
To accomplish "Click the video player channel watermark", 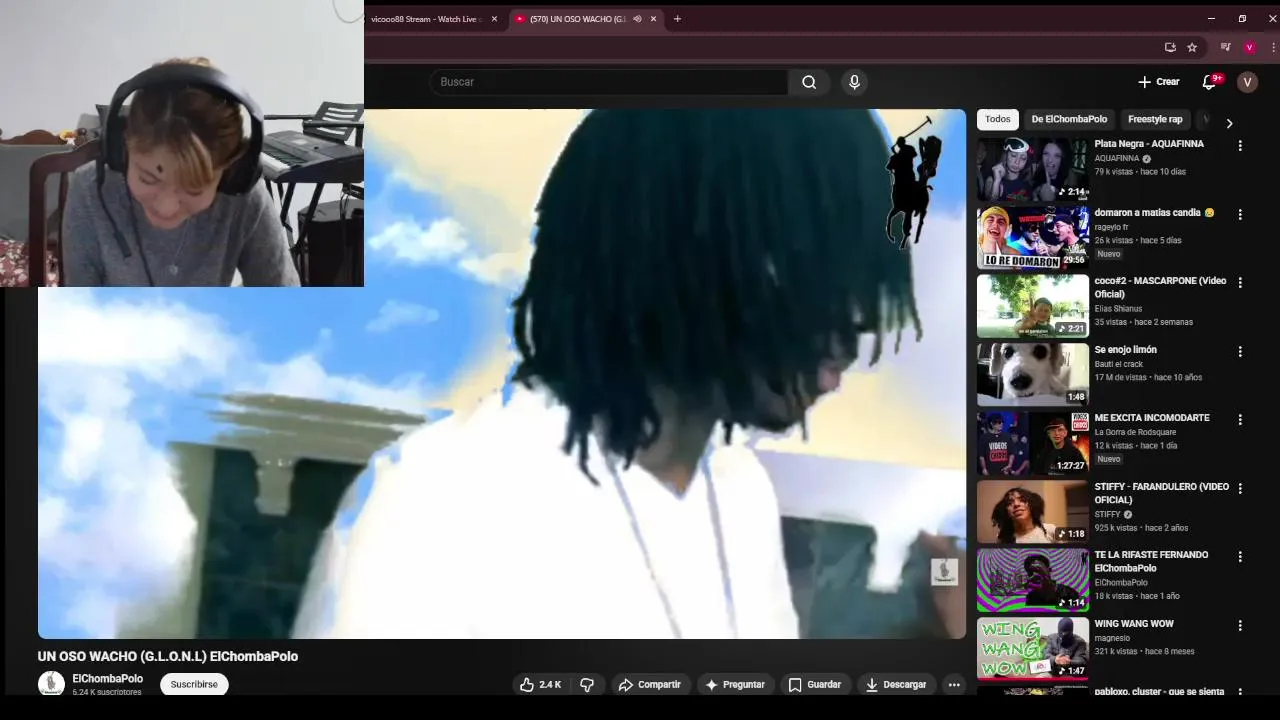I will point(944,572).
